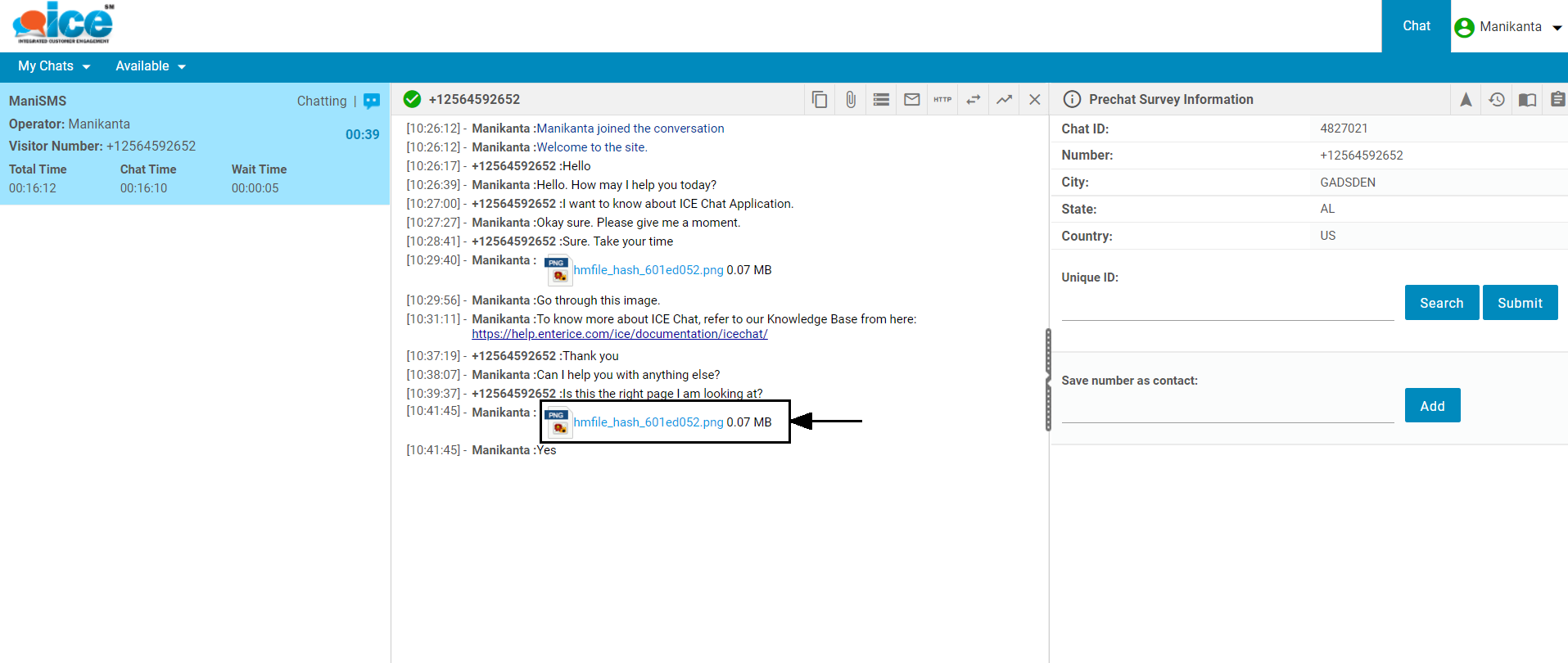Click the email envelope icon

(911, 100)
